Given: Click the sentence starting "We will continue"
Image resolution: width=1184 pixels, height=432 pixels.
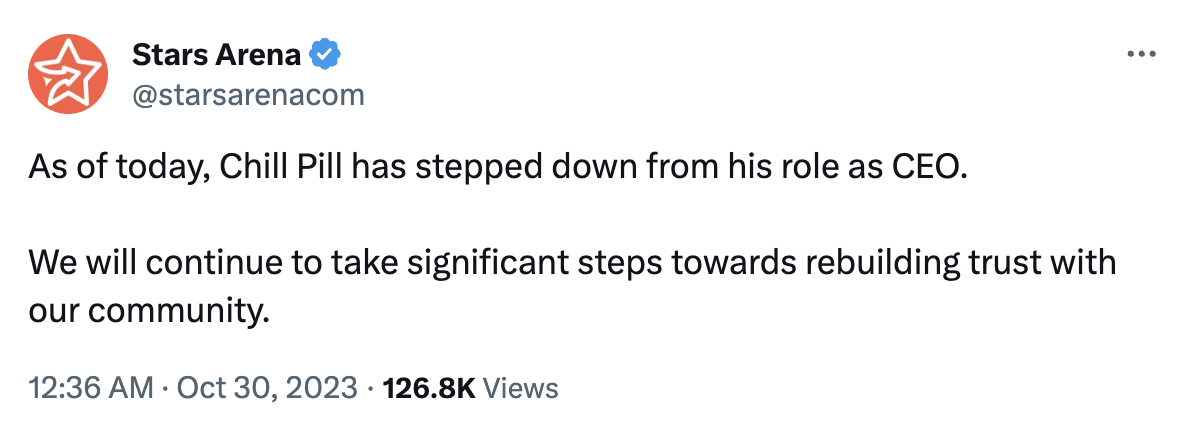Looking at the screenshot, I should point(570,264).
